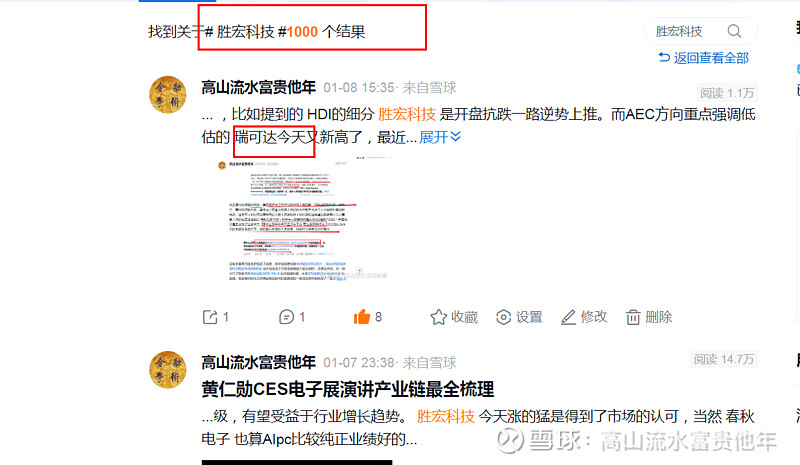
Task: Open 设置 settings hexagon icon
Action: coord(504,317)
